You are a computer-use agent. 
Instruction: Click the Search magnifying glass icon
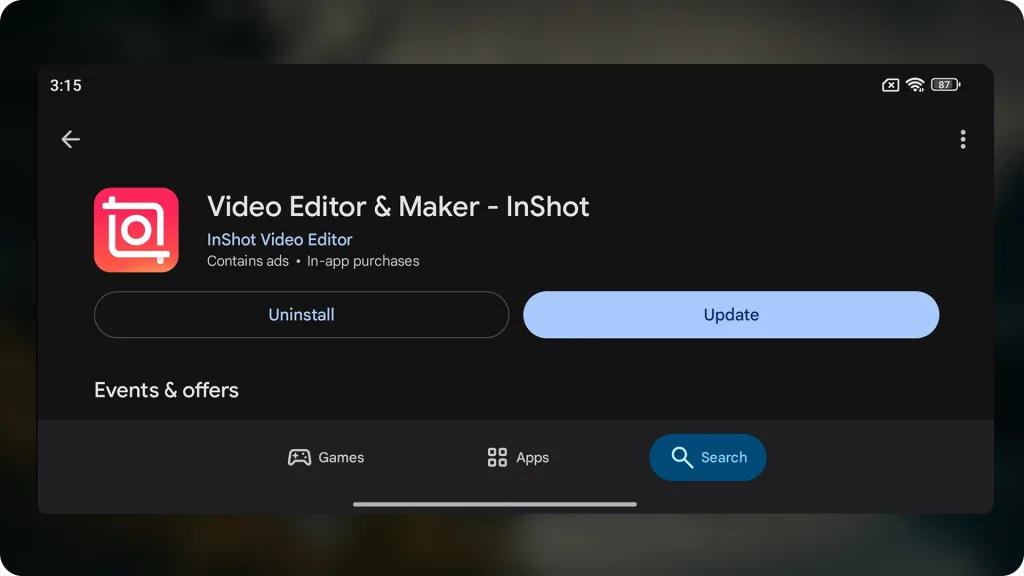coord(682,458)
